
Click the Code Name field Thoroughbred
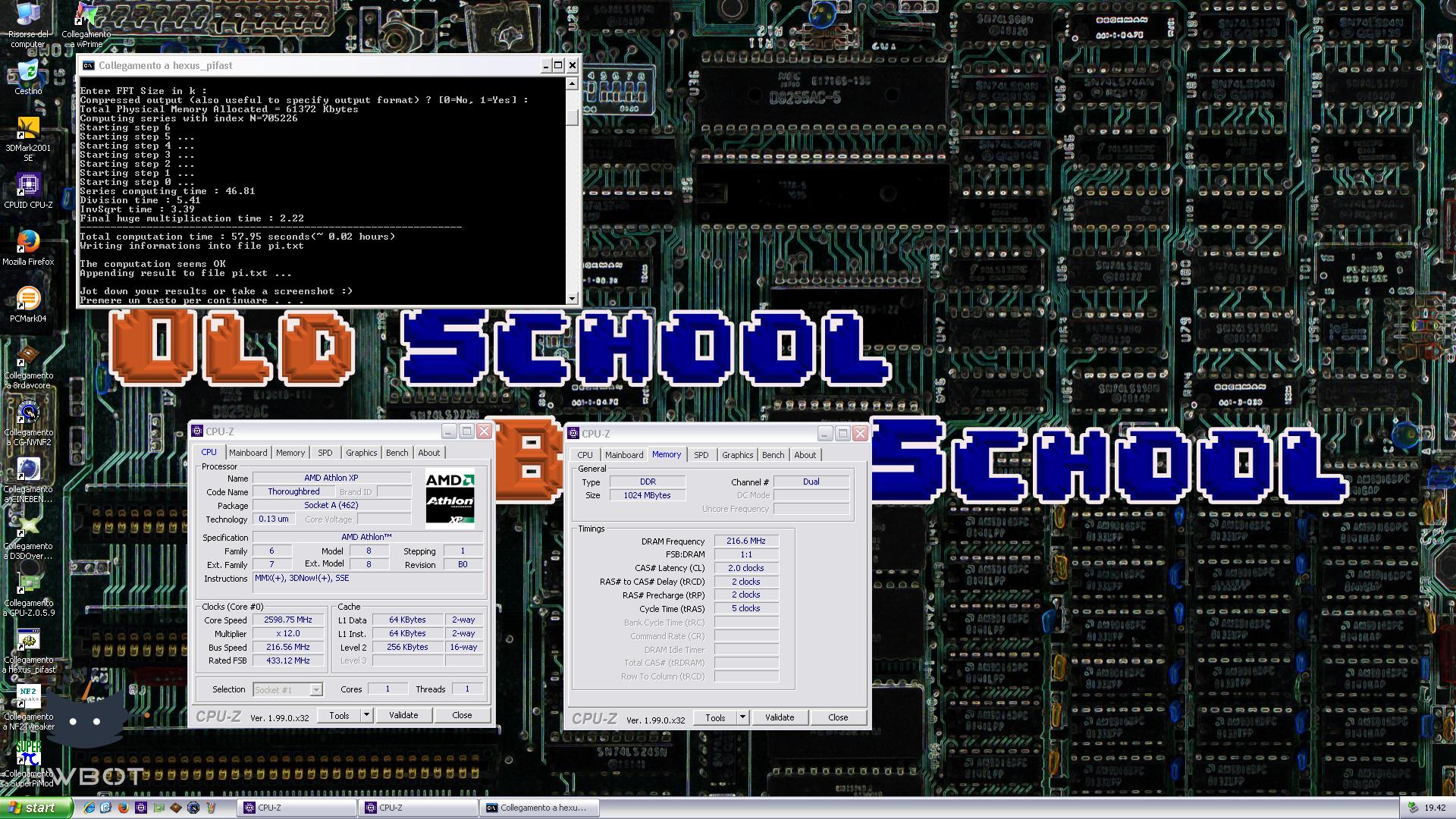pos(294,491)
